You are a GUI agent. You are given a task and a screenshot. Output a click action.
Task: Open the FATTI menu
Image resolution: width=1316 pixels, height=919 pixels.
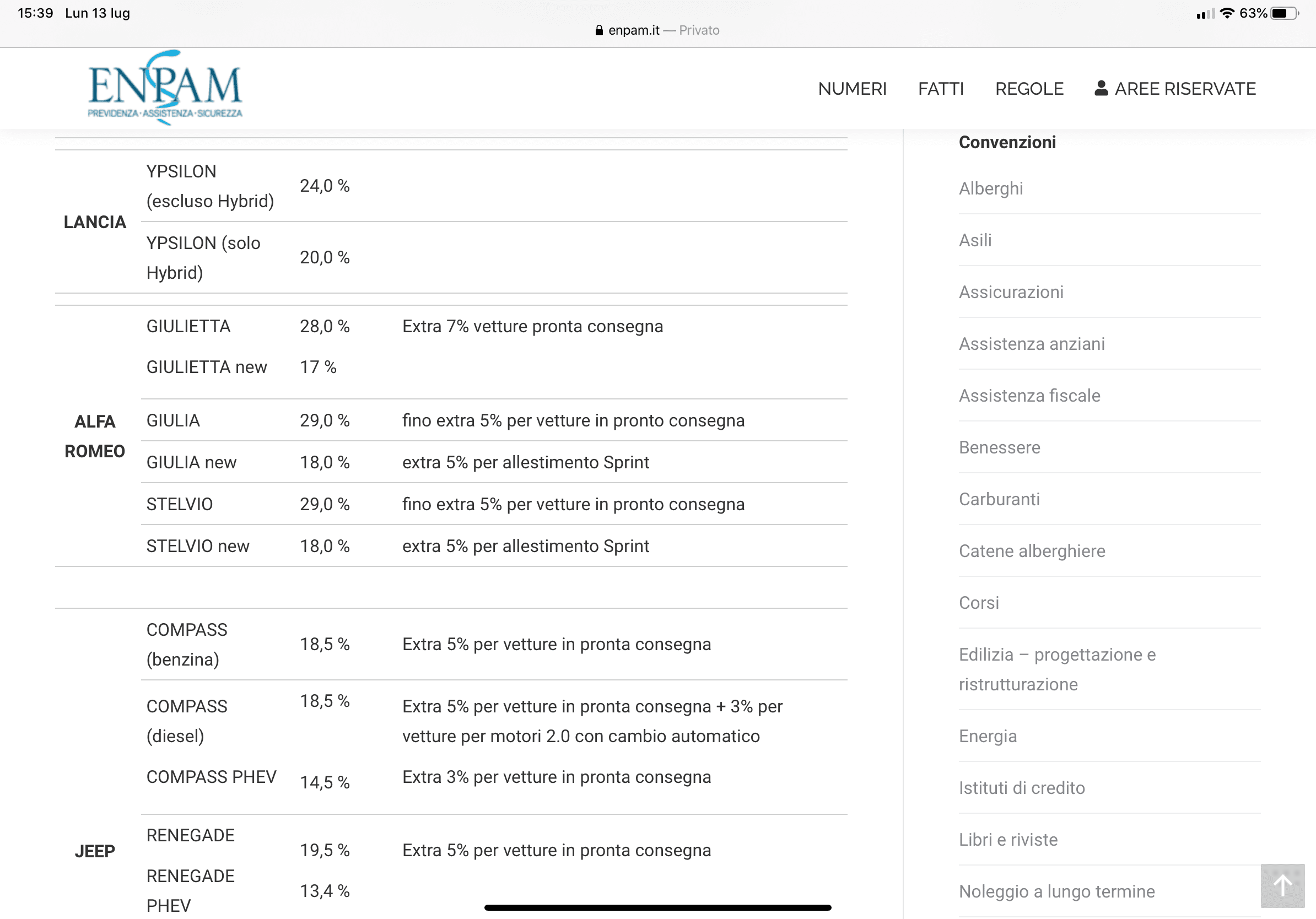click(x=941, y=89)
